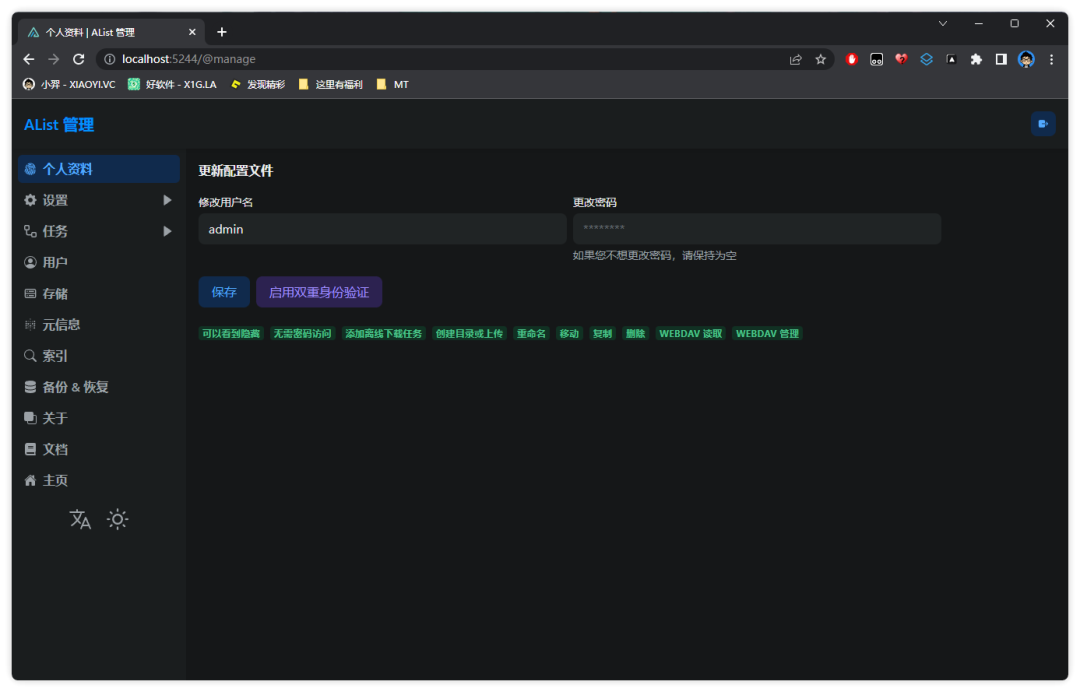The height and width of the screenshot is (692, 1080).
Task: Open the Chrome extensions puzzle icon
Action: coord(976,59)
